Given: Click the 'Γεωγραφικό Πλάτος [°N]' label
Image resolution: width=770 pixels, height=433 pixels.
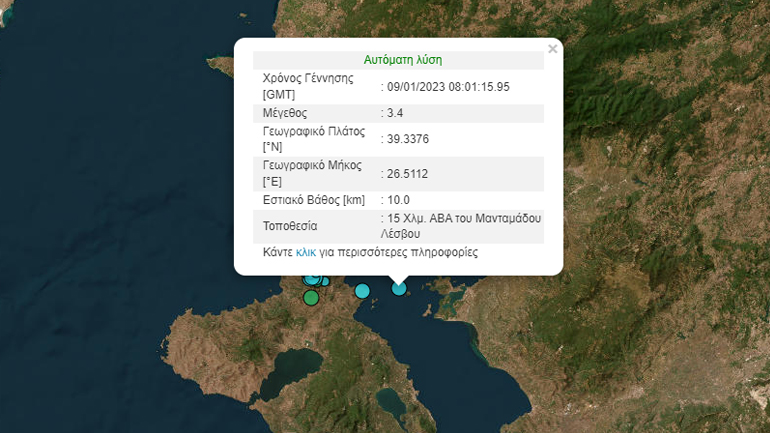Looking at the screenshot, I should point(314,139).
